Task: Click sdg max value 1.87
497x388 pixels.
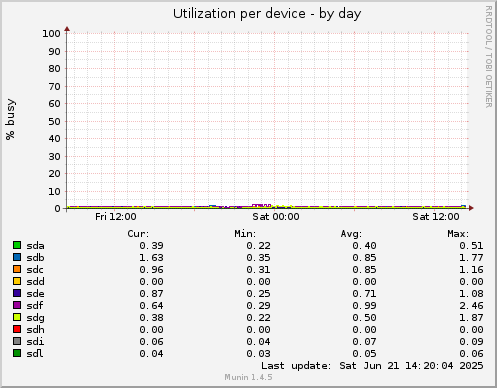Action: (x=471, y=318)
